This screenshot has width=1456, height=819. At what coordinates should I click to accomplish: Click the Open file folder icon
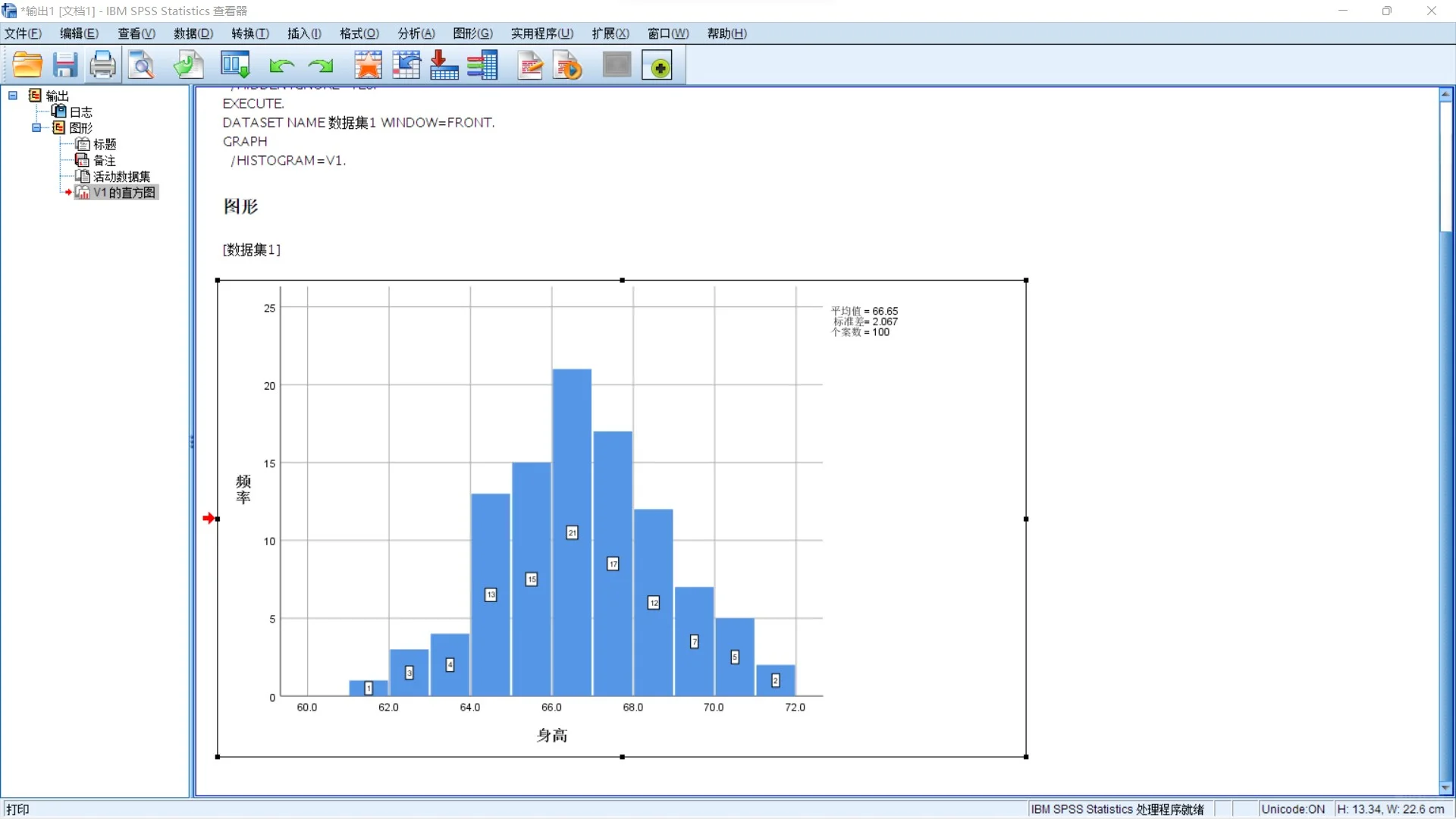27,65
